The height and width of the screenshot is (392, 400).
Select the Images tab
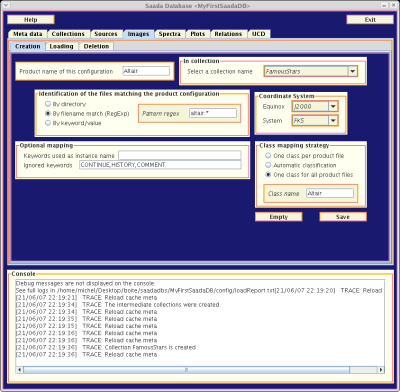click(x=138, y=34)
